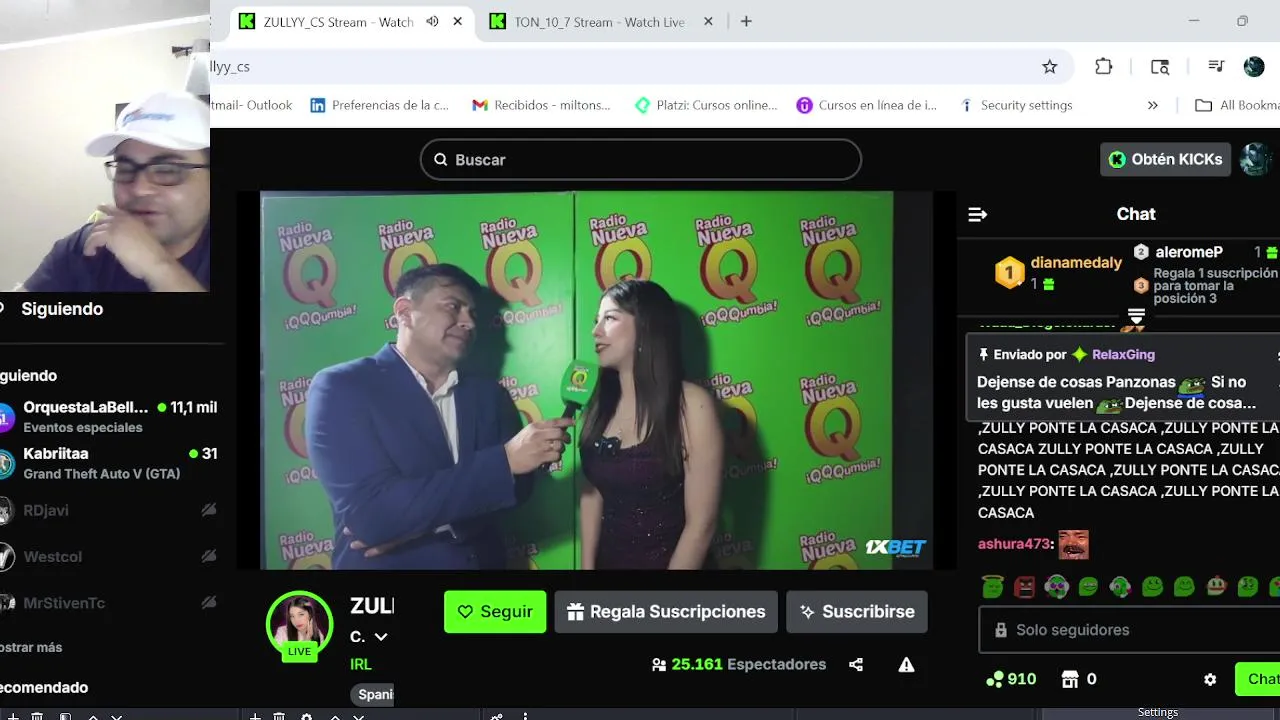The height and width of the screenshot is (720, 1280).
Task: Open the Platzi: Cursos online bookmark
Action: coord(706,105)
